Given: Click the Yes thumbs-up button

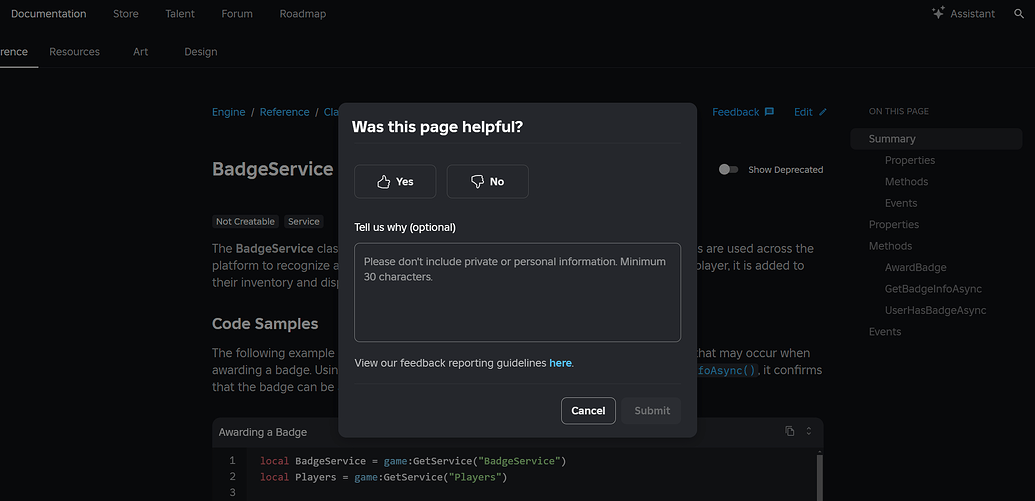Looking at the screenshot, I should pyautogui.click(x=395, y=182).
